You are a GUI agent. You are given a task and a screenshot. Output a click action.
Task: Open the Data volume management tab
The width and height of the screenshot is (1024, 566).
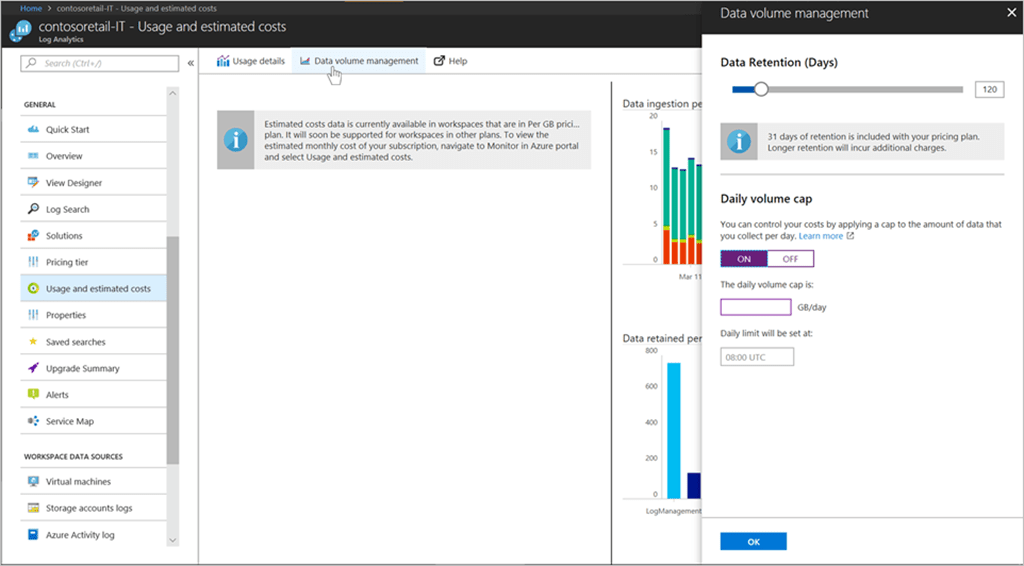[359, 61]
